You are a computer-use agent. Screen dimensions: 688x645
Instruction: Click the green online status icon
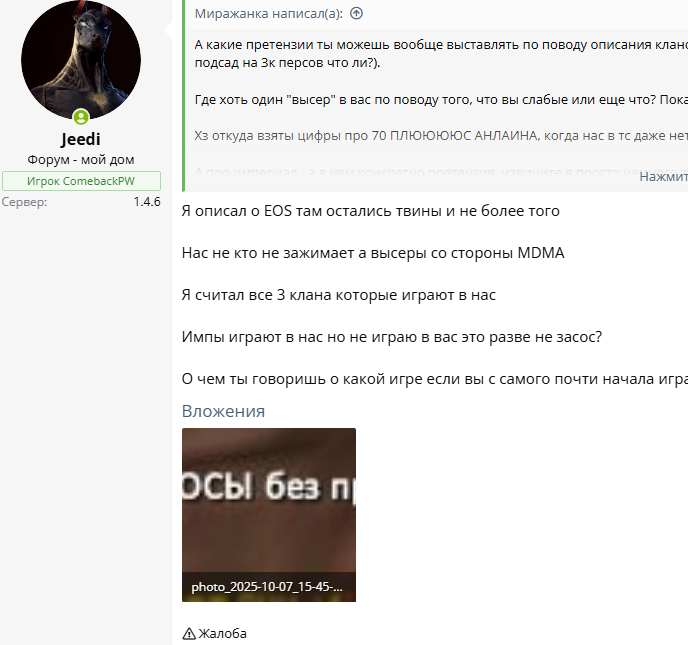pos(81,117)
